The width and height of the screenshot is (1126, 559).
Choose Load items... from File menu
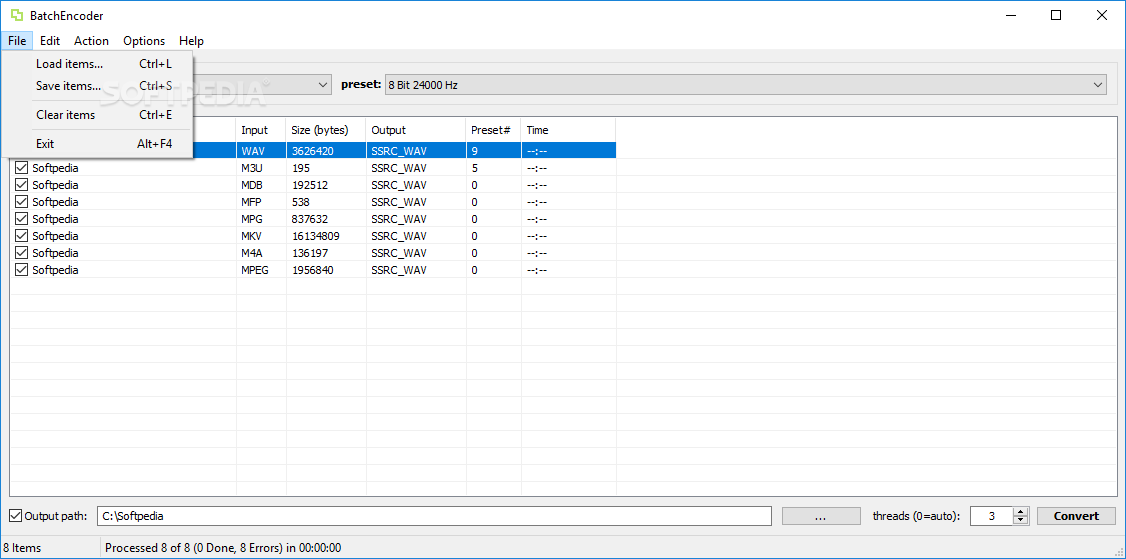point(97,64)
